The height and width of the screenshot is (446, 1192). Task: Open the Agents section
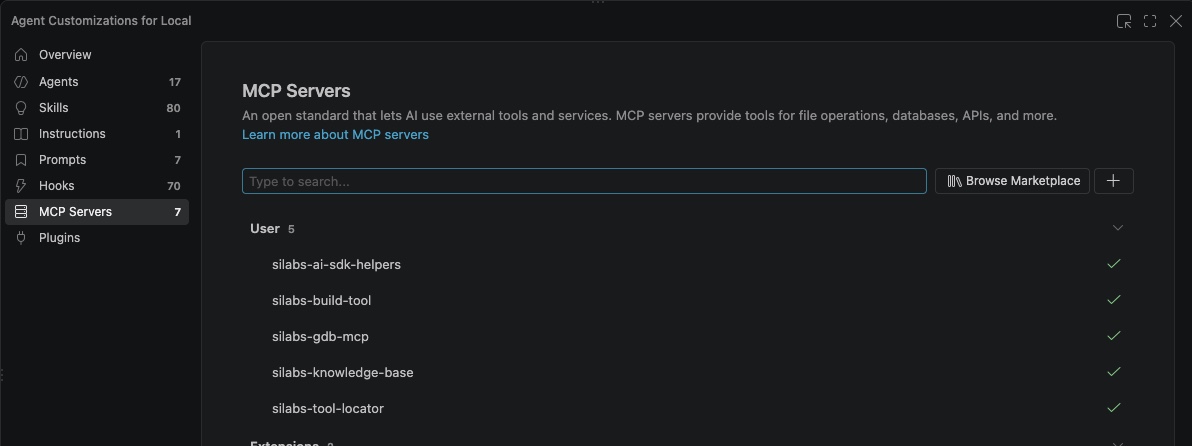click(97, 81)
